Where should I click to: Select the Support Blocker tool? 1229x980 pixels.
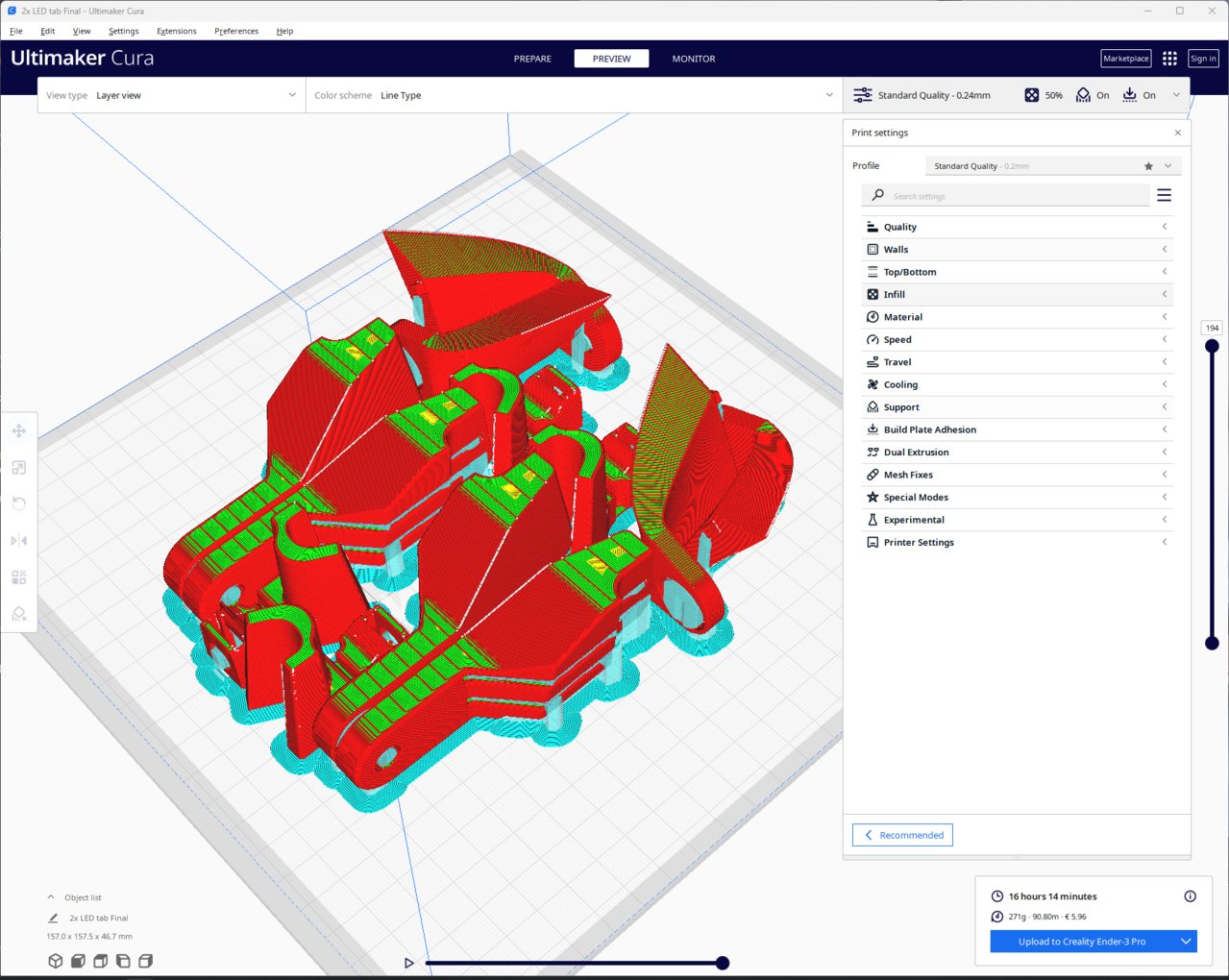point(18,614)
